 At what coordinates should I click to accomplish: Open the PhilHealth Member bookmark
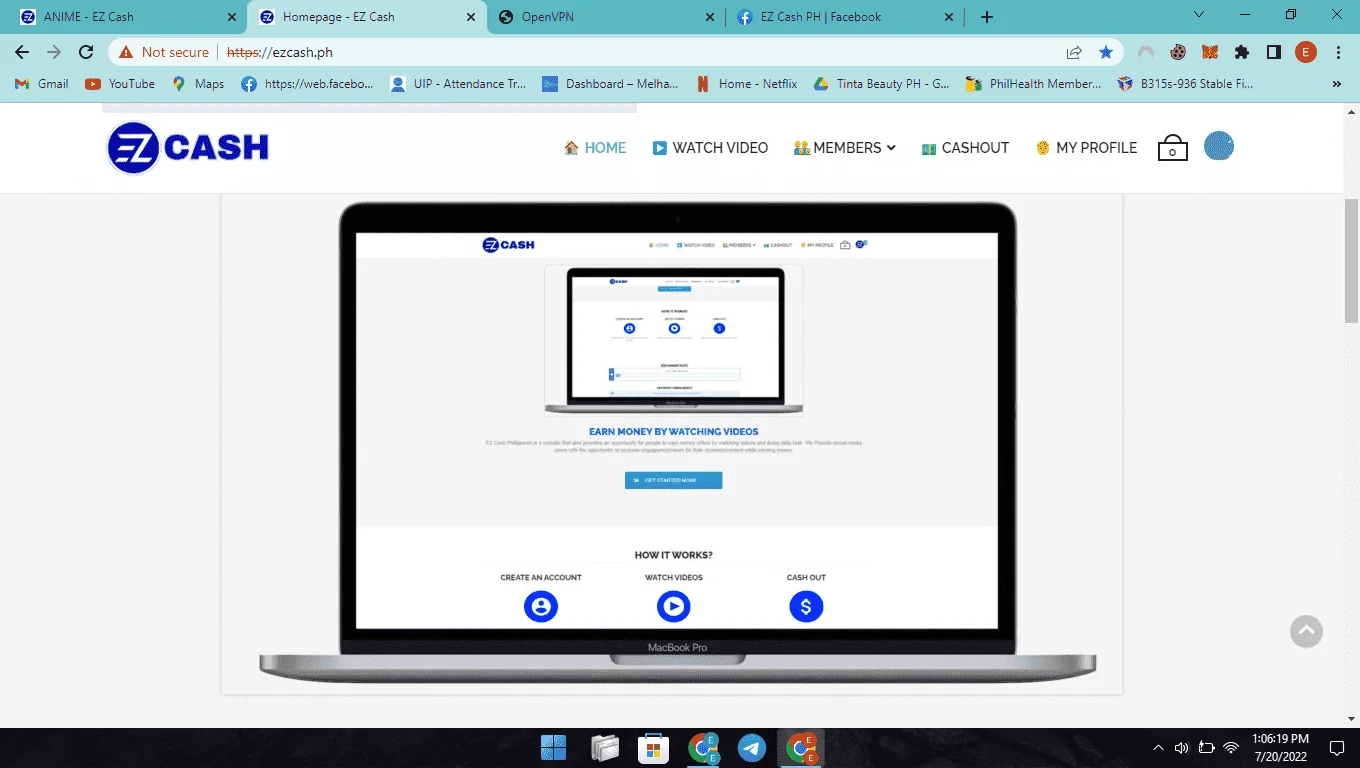click(x=1033, y=84)
